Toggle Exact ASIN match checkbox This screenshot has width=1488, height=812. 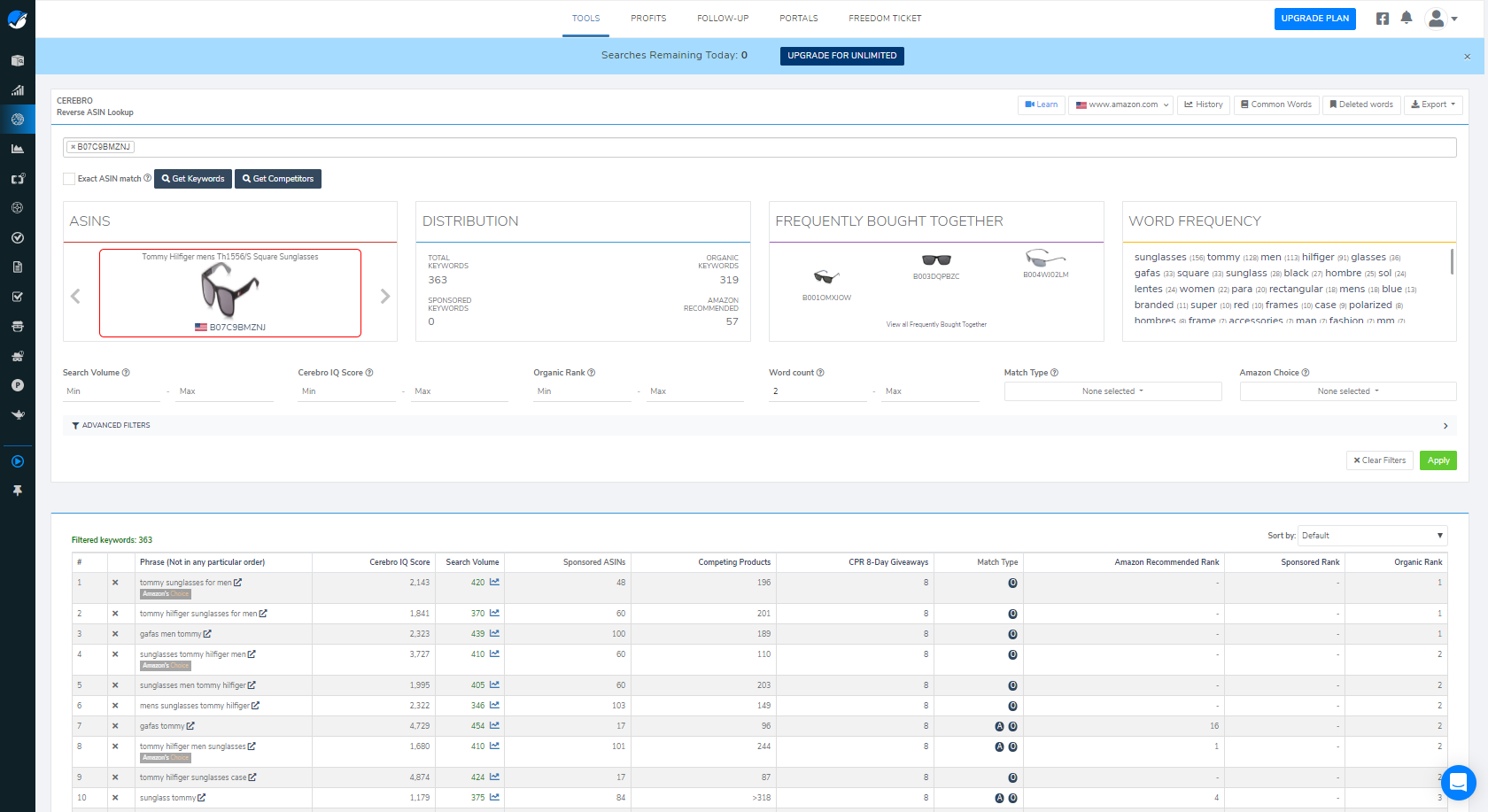pos(69,179)
